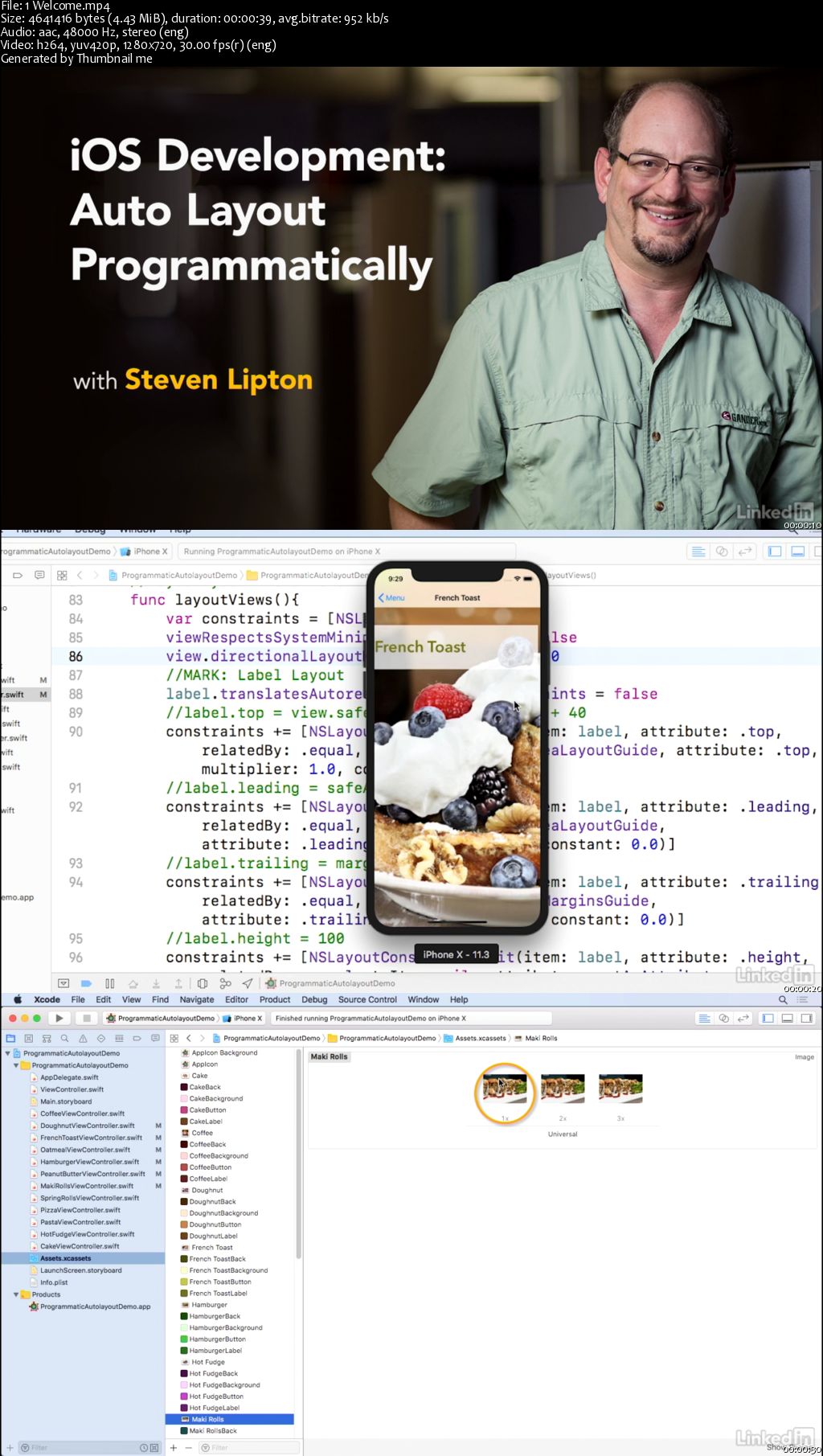Open the Find navigator magnifier icon
Viewport: 823px width, 1456px height.
[x=65, y=1038]
